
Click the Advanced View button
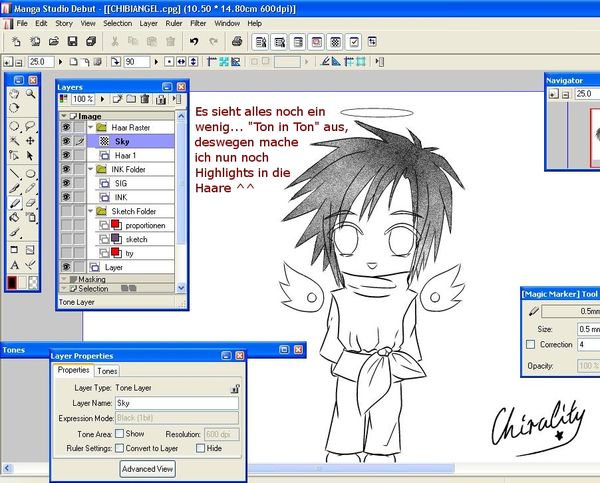tap(147, 469)
